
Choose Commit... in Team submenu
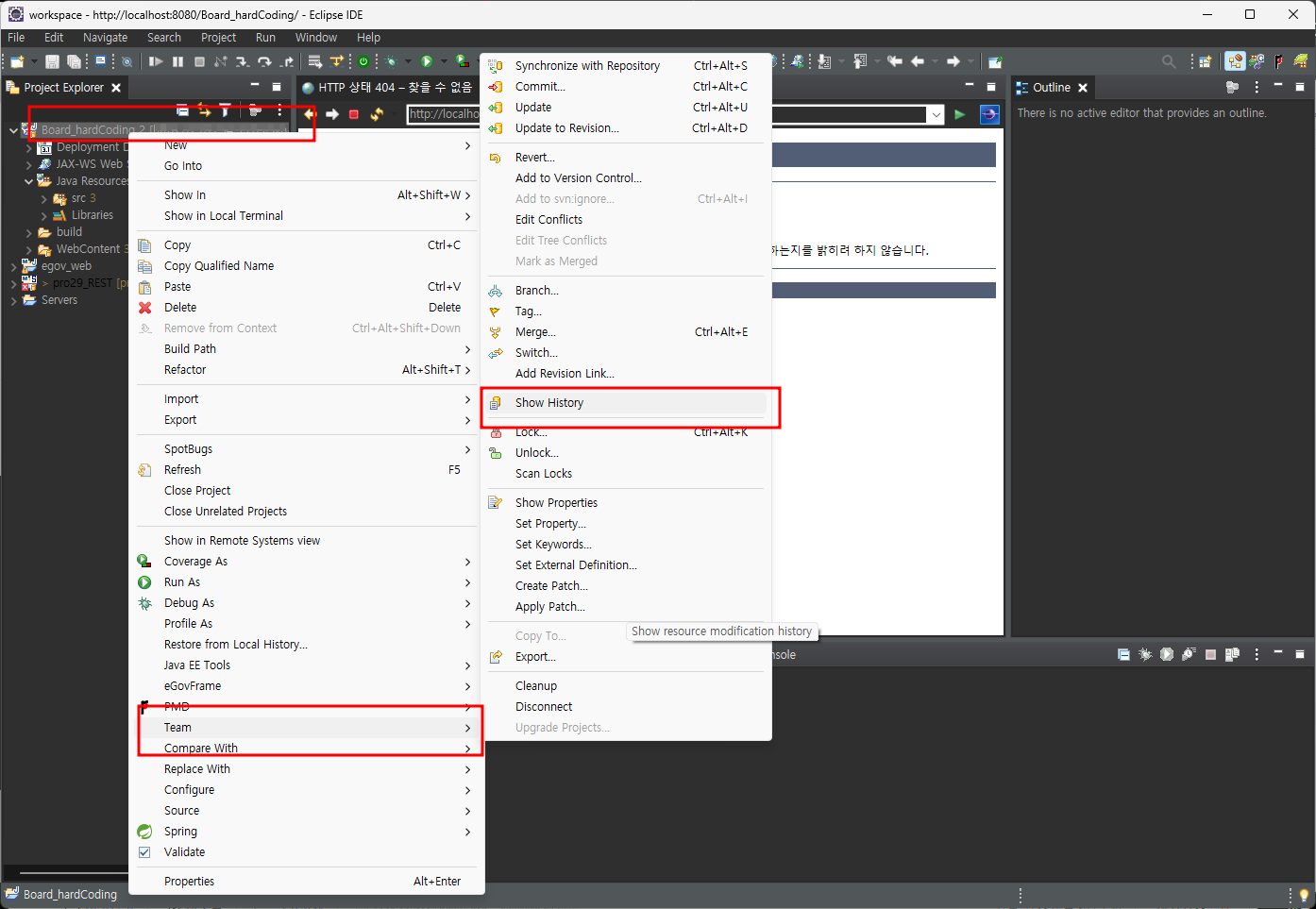pos(626,87)
